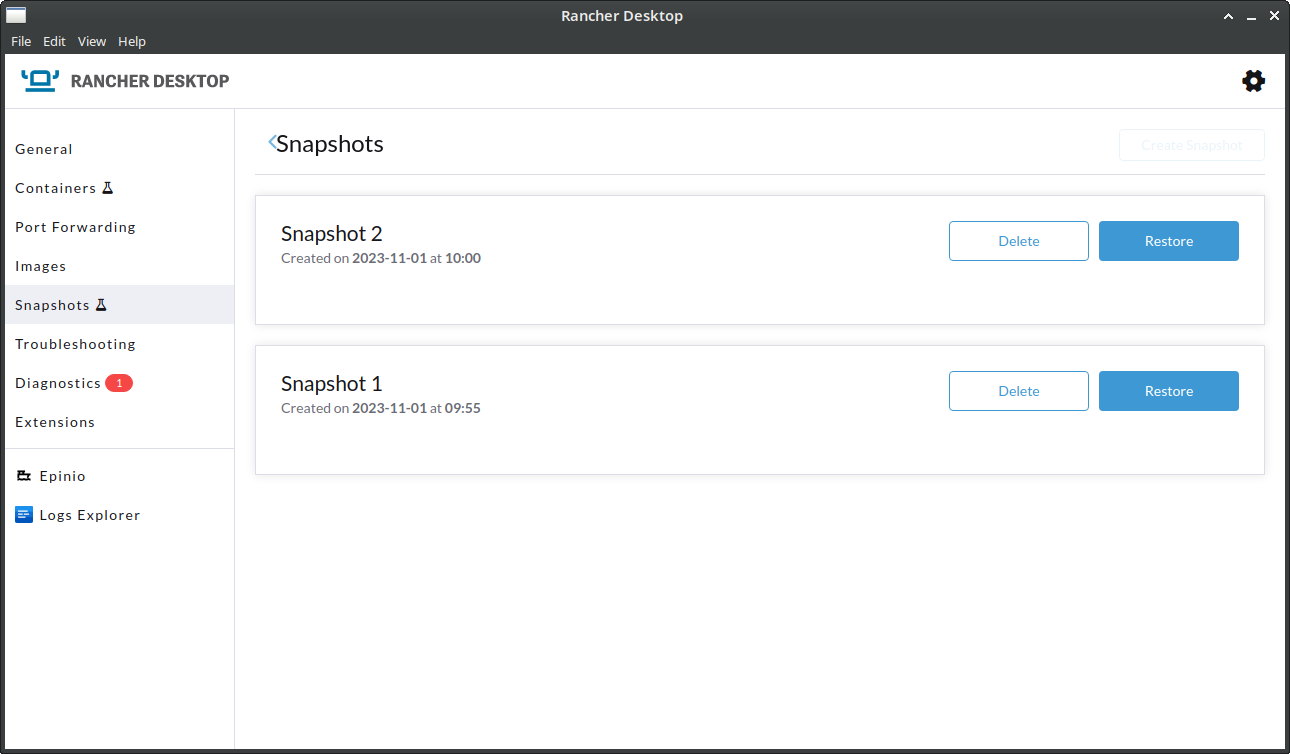This screenshot has width=1290, height=754.
Task: Click the Create Snapshot button
Action: coord(1192,145)
